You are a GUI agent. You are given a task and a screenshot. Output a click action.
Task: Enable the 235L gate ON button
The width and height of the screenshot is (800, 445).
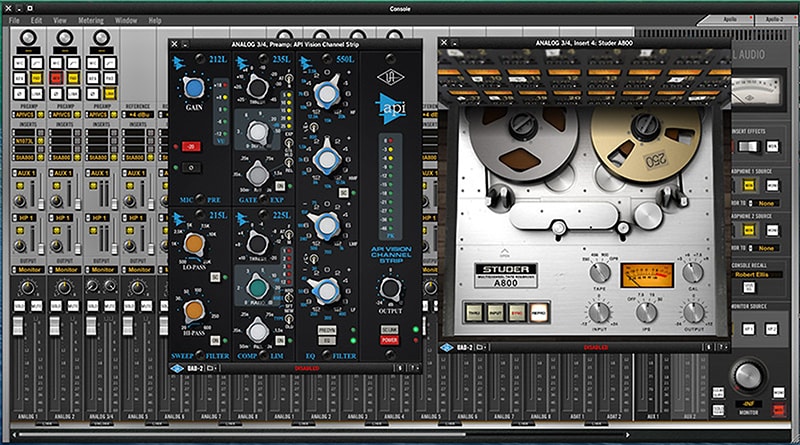(x=280, y=186)
